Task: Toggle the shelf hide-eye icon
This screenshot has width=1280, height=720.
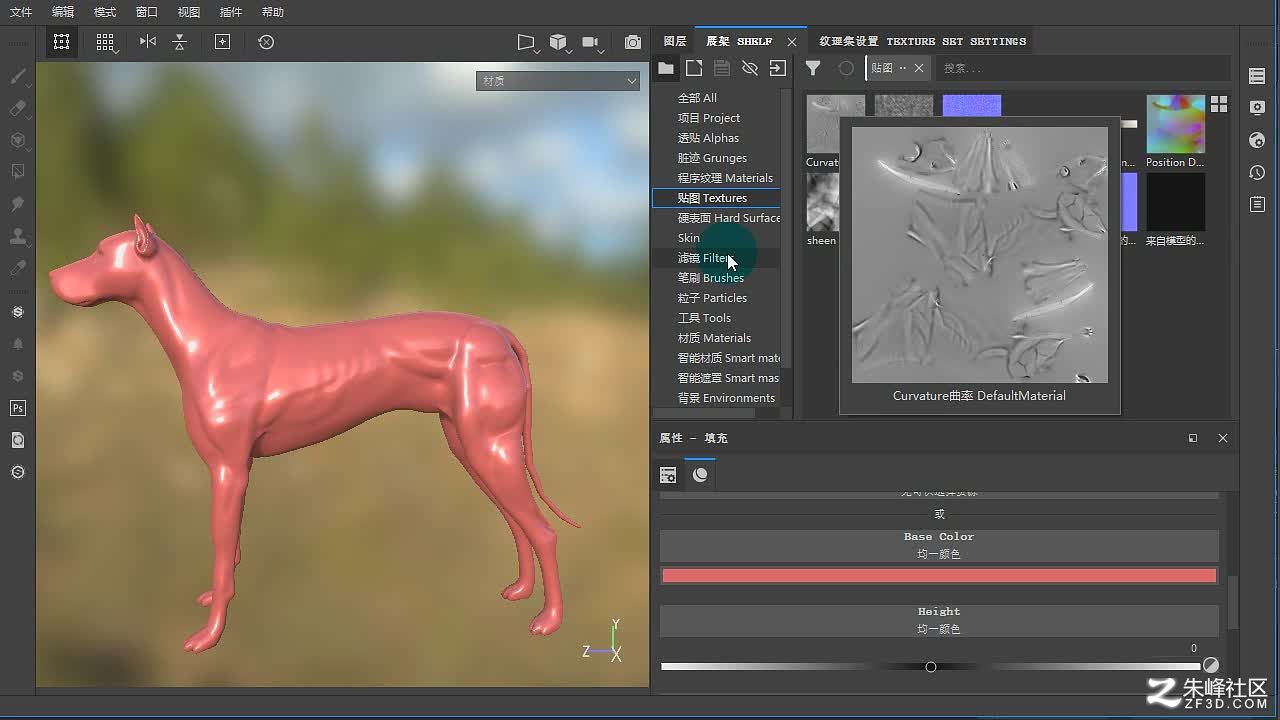Action: tap(750, 68)
